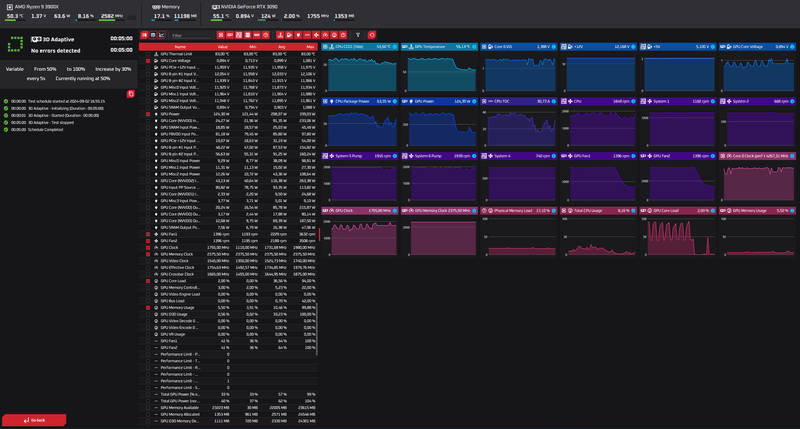This screenshot has height=429, width=800.
Task: Click log entry 'Schedule Completed'
Action: (x=45, y=130)
